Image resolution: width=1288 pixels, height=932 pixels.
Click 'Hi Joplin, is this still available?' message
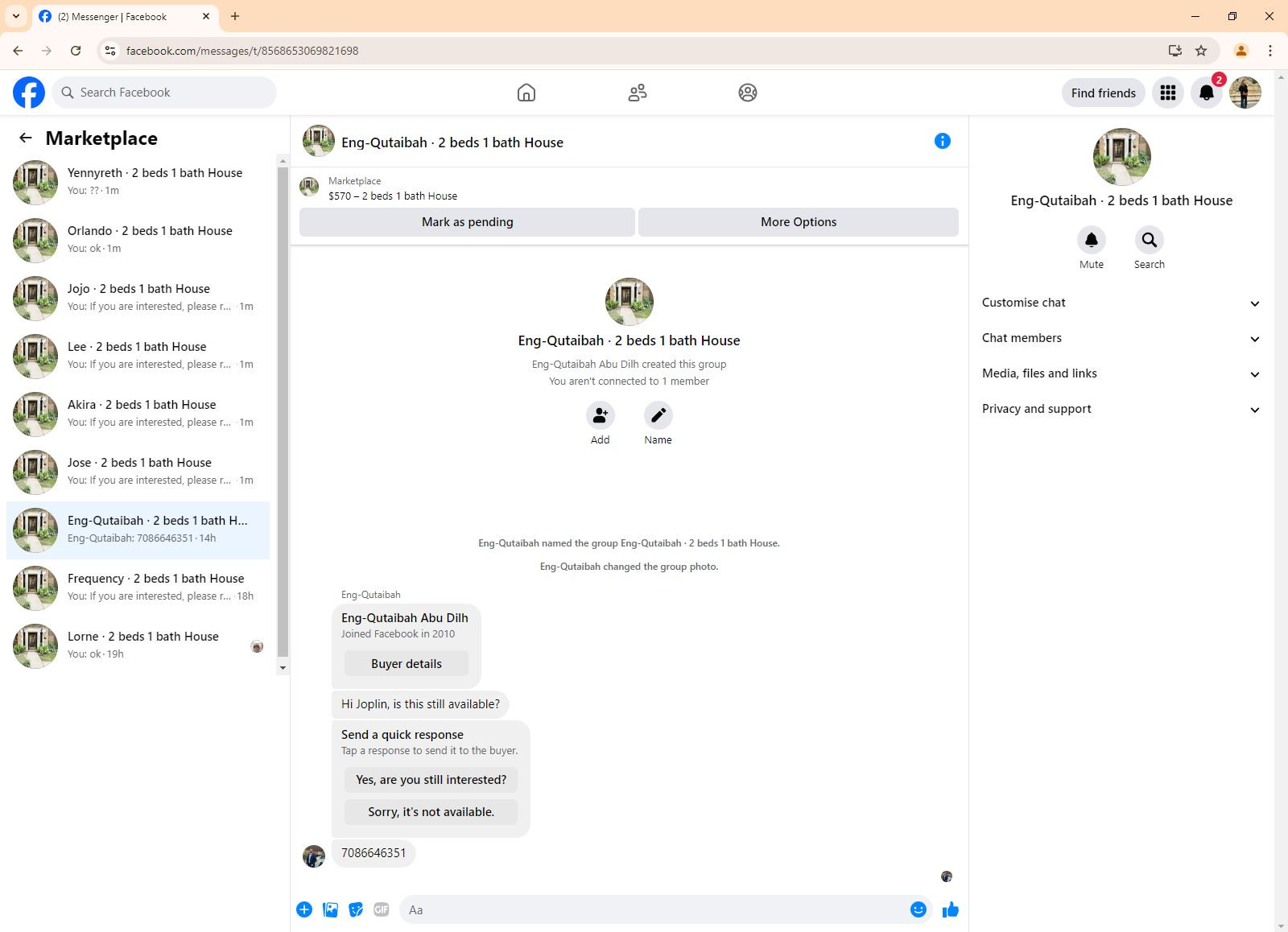click(x=420, y=704)
